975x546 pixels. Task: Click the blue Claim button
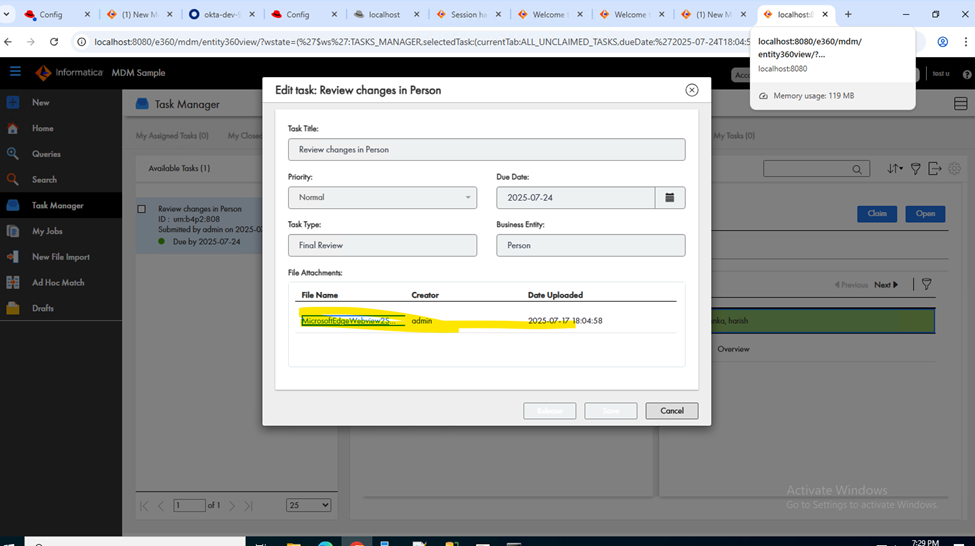[x=877, y=213]
